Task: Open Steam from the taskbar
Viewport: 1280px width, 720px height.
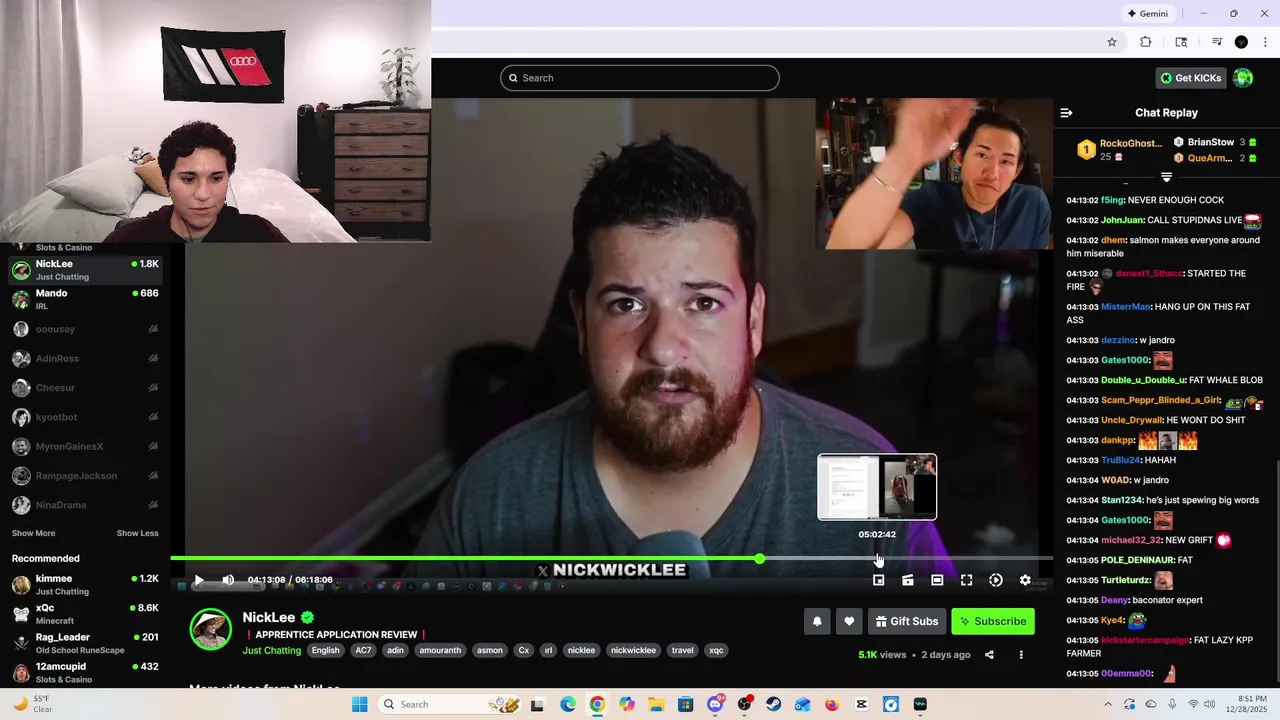Action: (773, 704)
